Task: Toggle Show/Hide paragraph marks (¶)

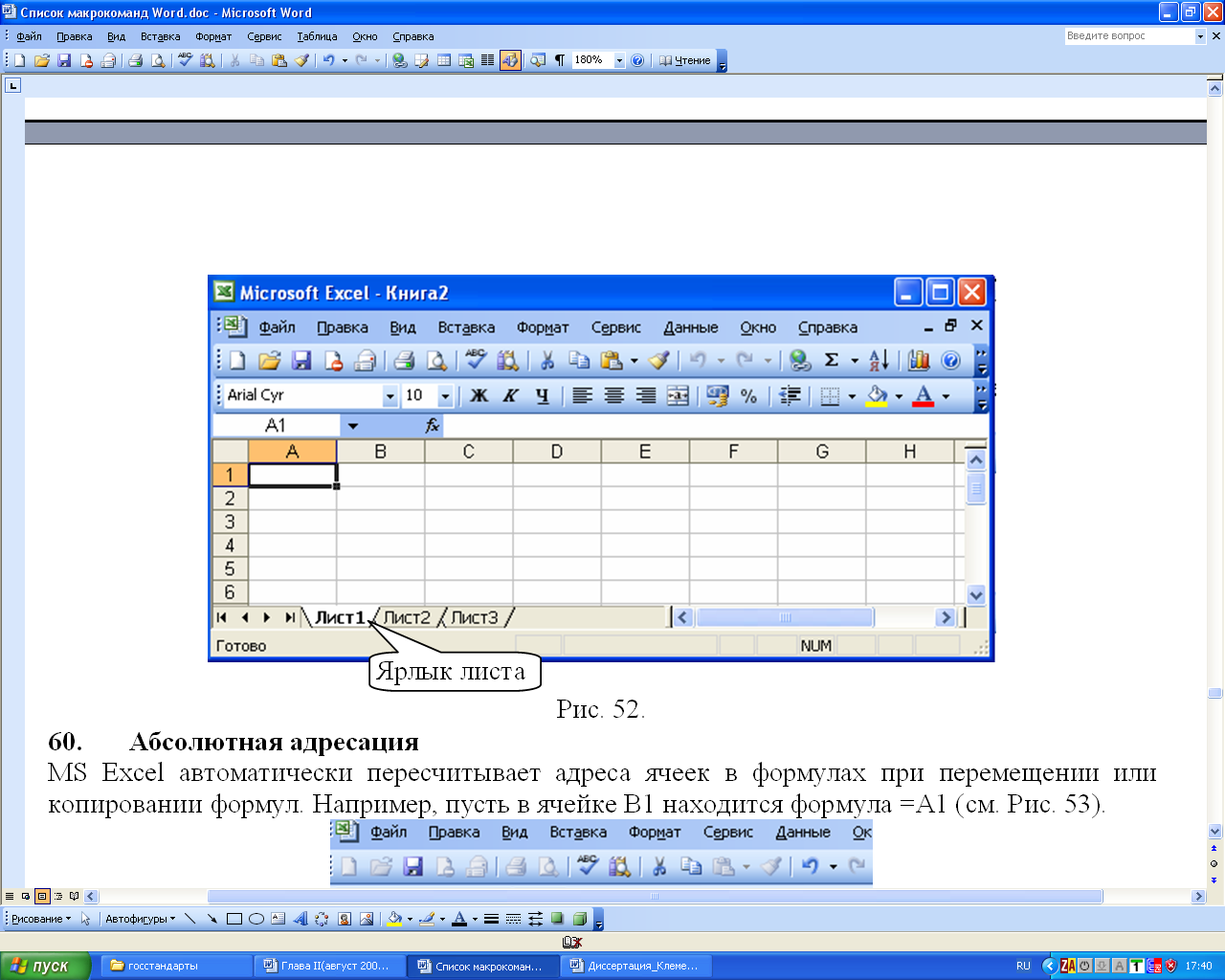Action: pos(559,60)
